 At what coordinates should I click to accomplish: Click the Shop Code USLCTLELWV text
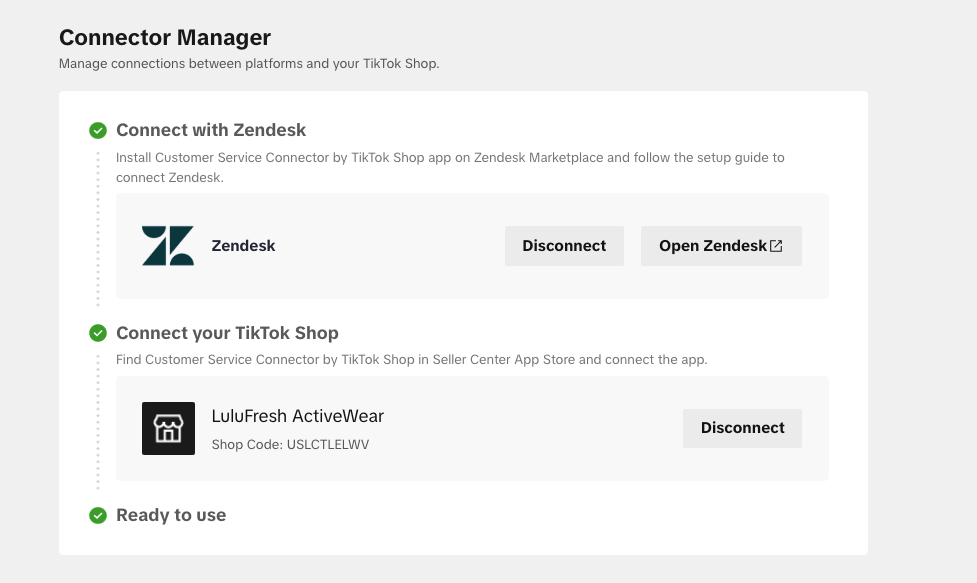tap(290, 444)
